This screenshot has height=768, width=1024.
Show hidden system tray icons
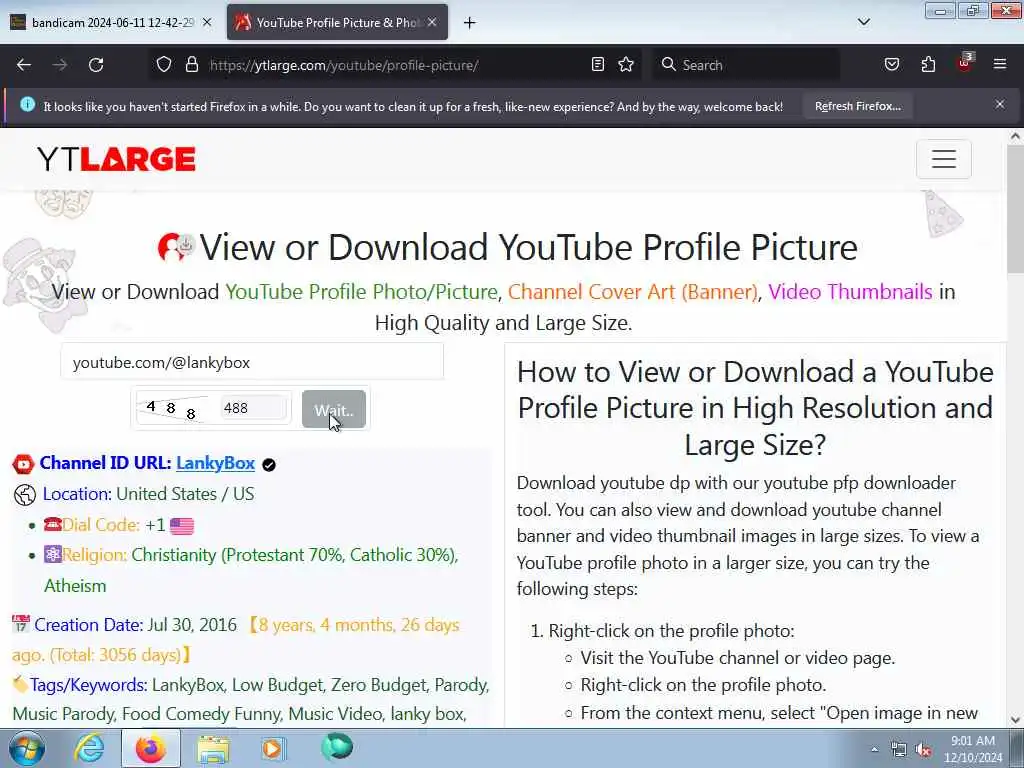coord(874,750)
